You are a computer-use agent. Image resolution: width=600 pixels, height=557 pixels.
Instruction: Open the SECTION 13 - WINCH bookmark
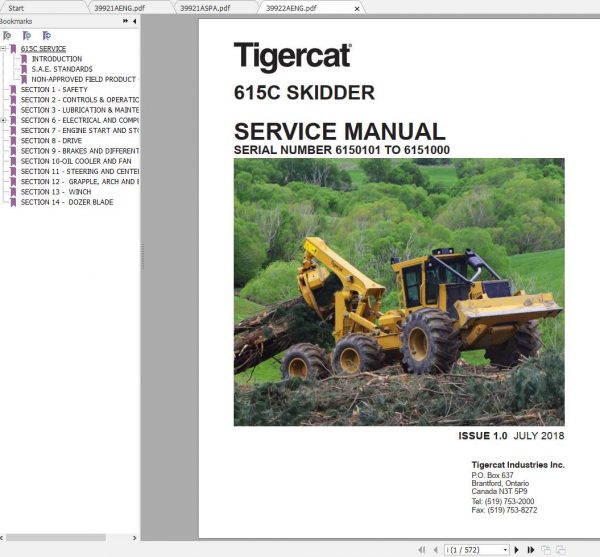click(x=56, y=192)
